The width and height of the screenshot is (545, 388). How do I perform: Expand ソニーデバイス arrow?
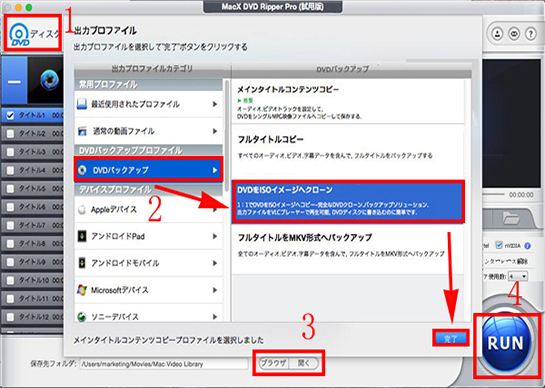(x=215, y=317)
